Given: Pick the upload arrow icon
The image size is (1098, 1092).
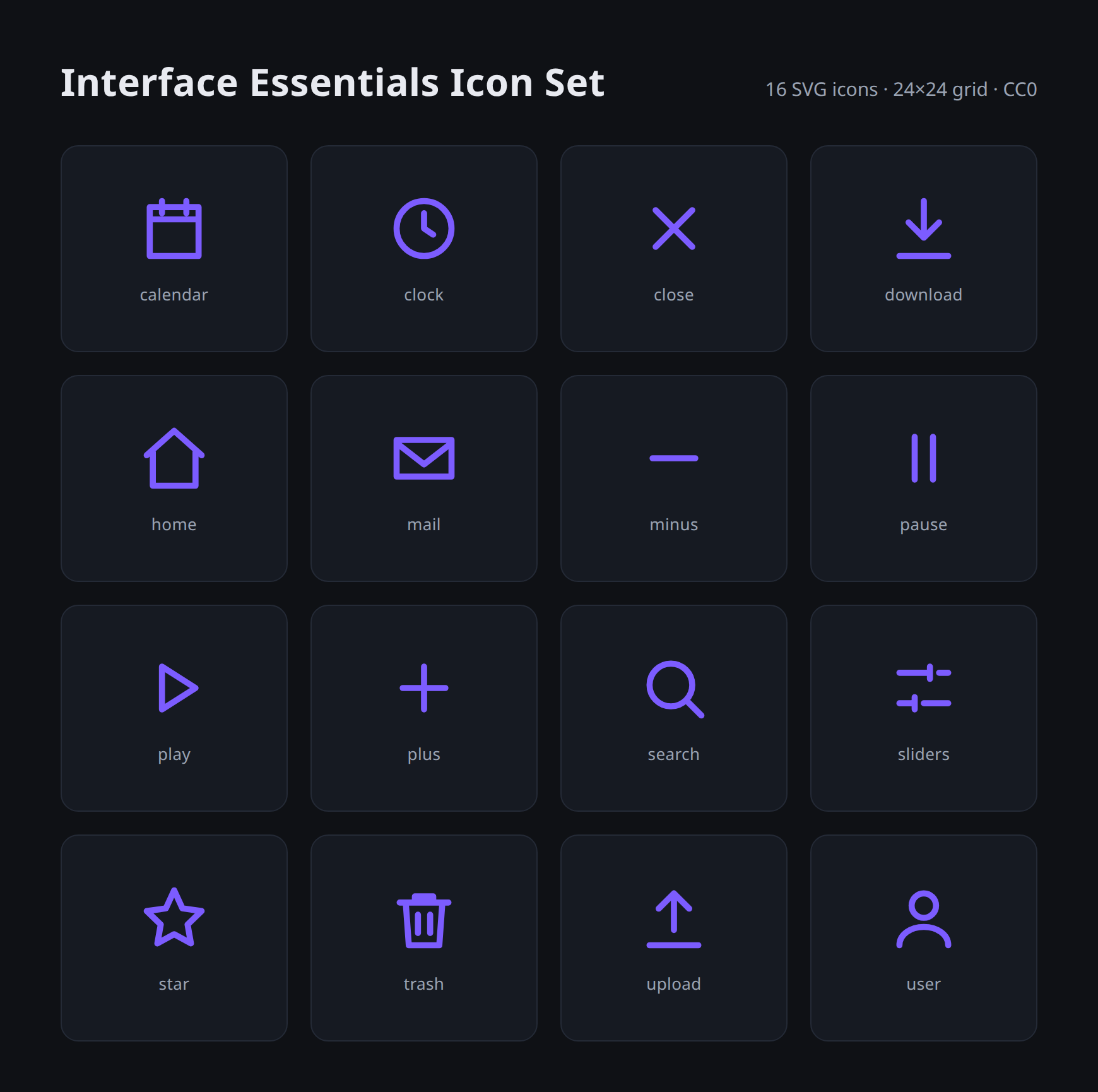Looking at the screenshot, I should tap(674, 919).
